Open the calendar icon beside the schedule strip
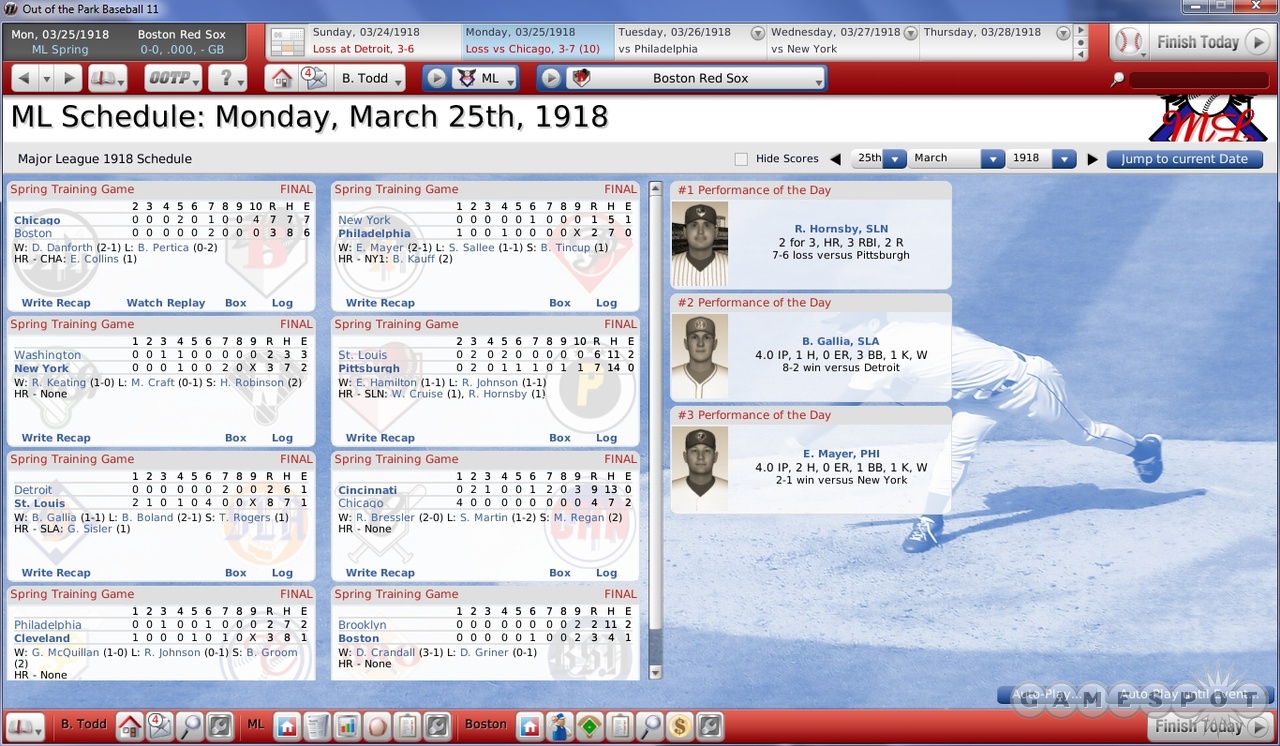This screenshot has height=746, width=1280. click(288, 43)
